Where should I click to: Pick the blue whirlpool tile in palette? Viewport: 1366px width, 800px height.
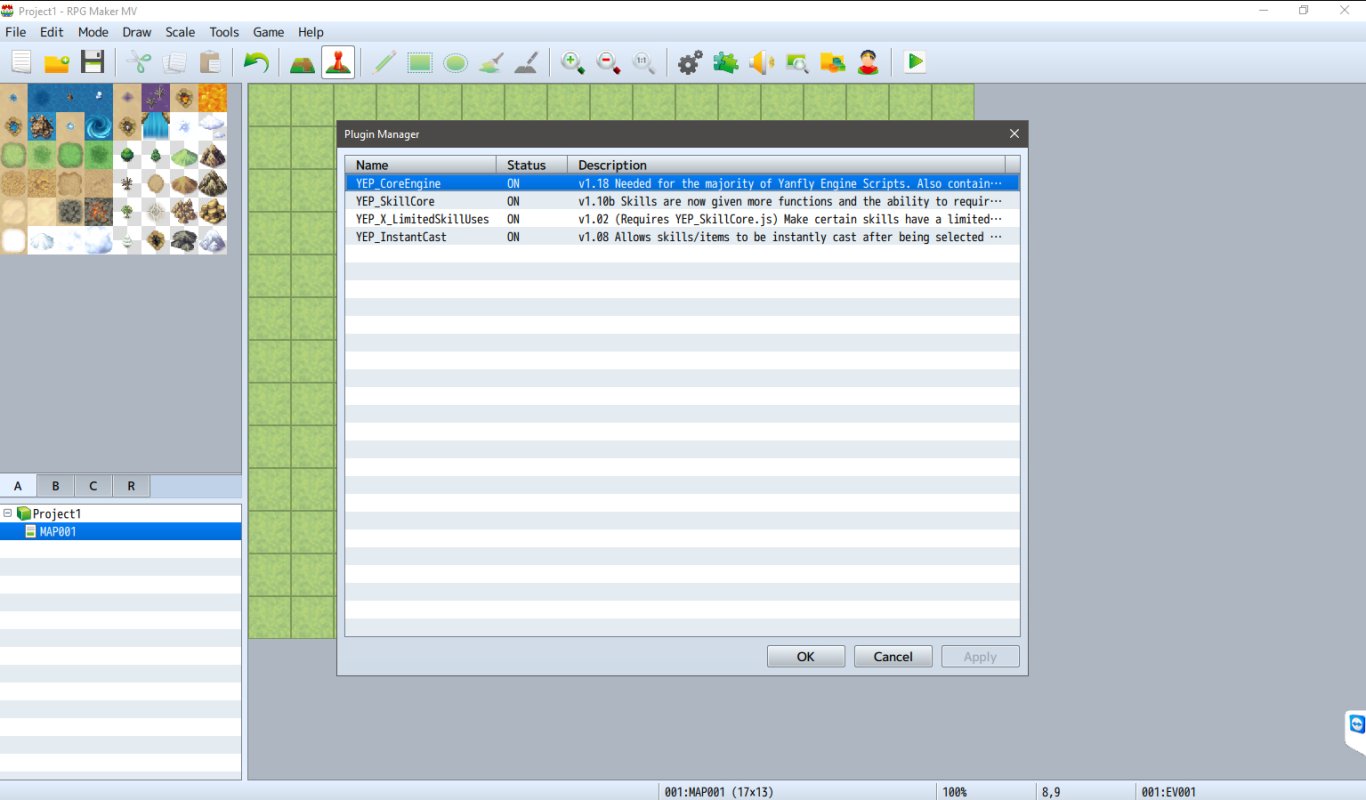pyautogui.click(x=99, y=126)
